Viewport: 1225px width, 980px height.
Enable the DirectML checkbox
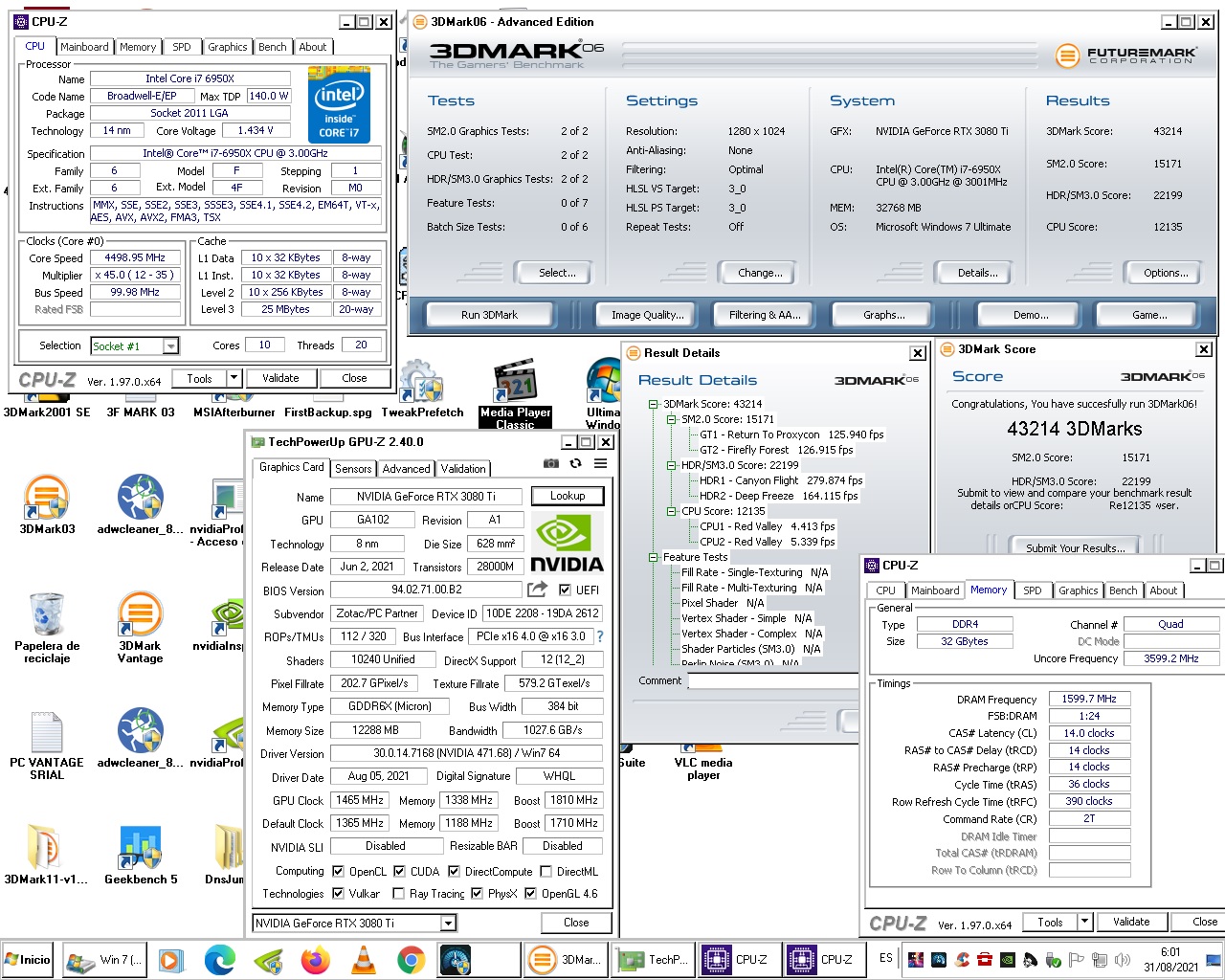click(x=546, y=872)
